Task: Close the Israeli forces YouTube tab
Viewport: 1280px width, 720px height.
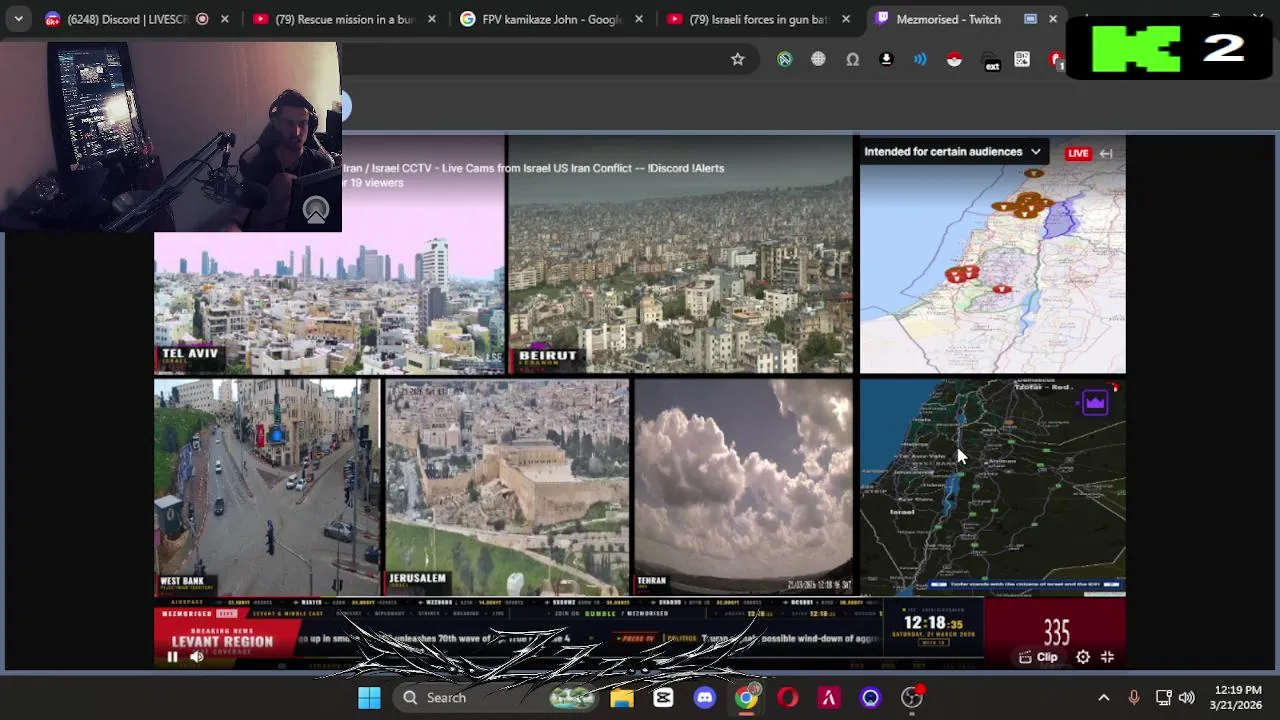Action: click(846, 19)
